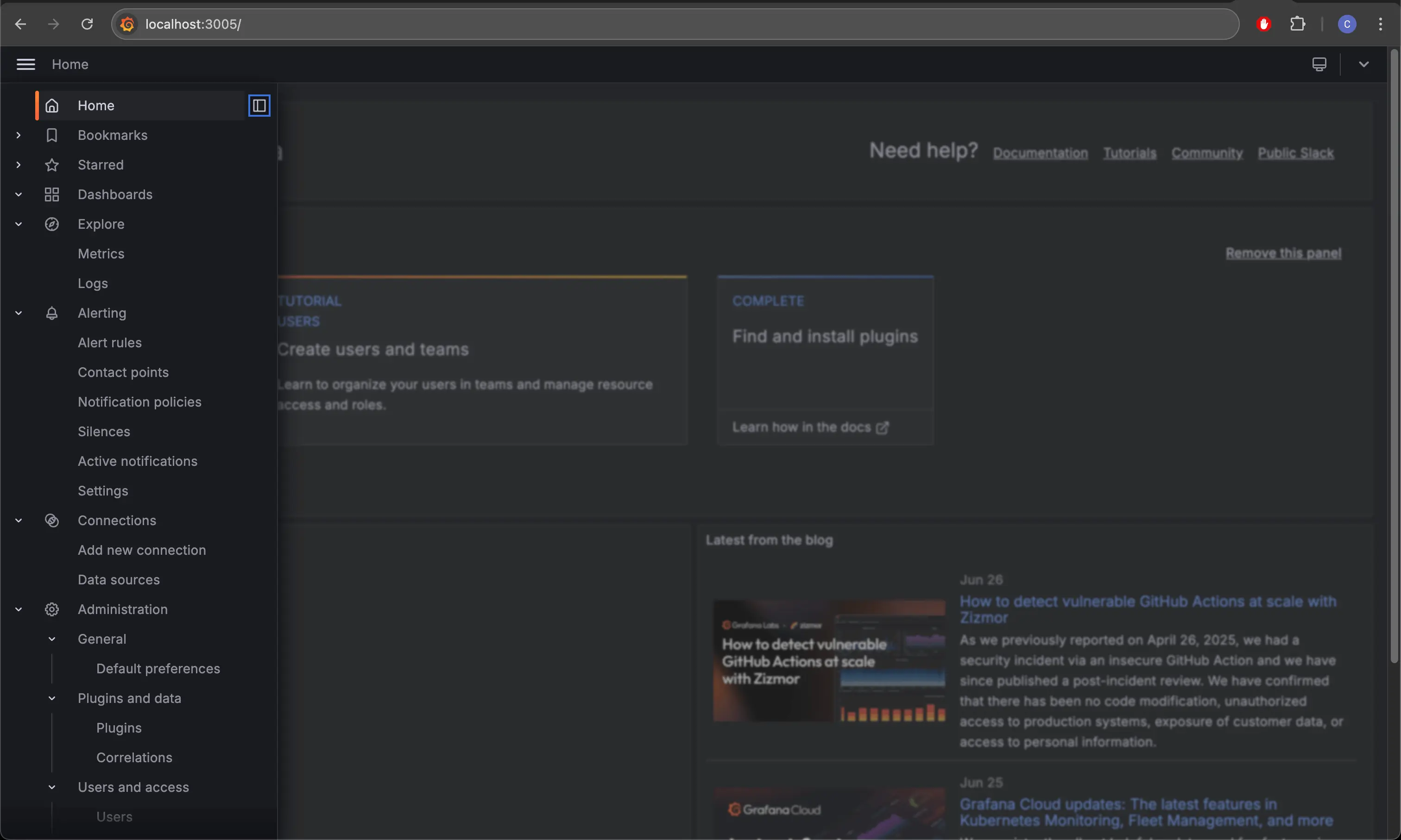This screenshot has width=1401, height=840.
Task: Select the Home sidebar icon
Action: [51, 105]
